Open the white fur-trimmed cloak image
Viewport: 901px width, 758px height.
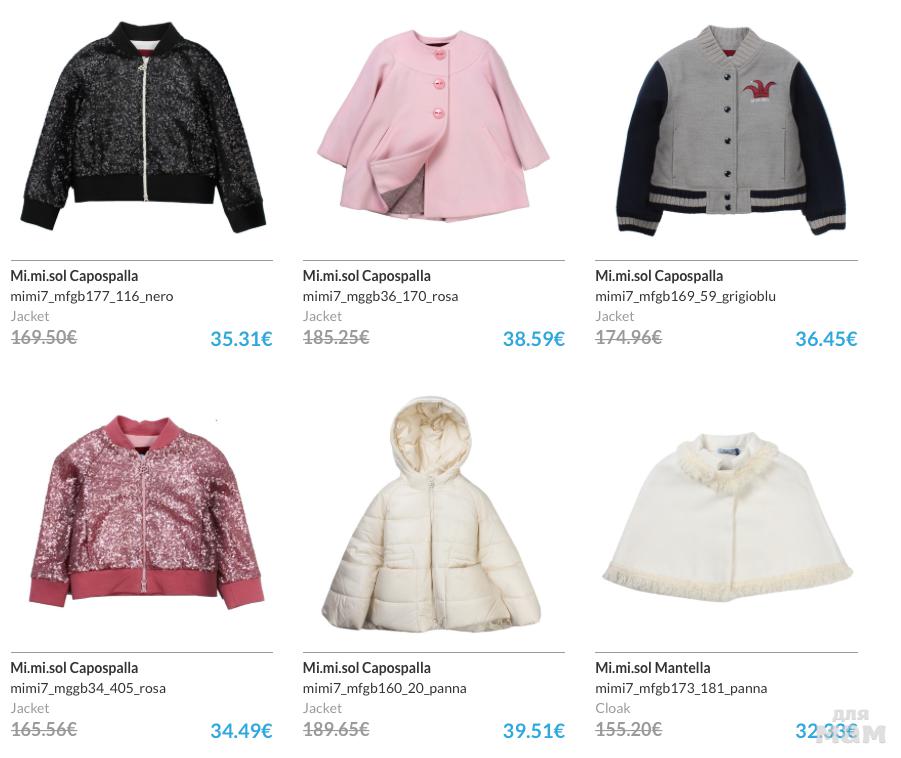pos(727,516)
